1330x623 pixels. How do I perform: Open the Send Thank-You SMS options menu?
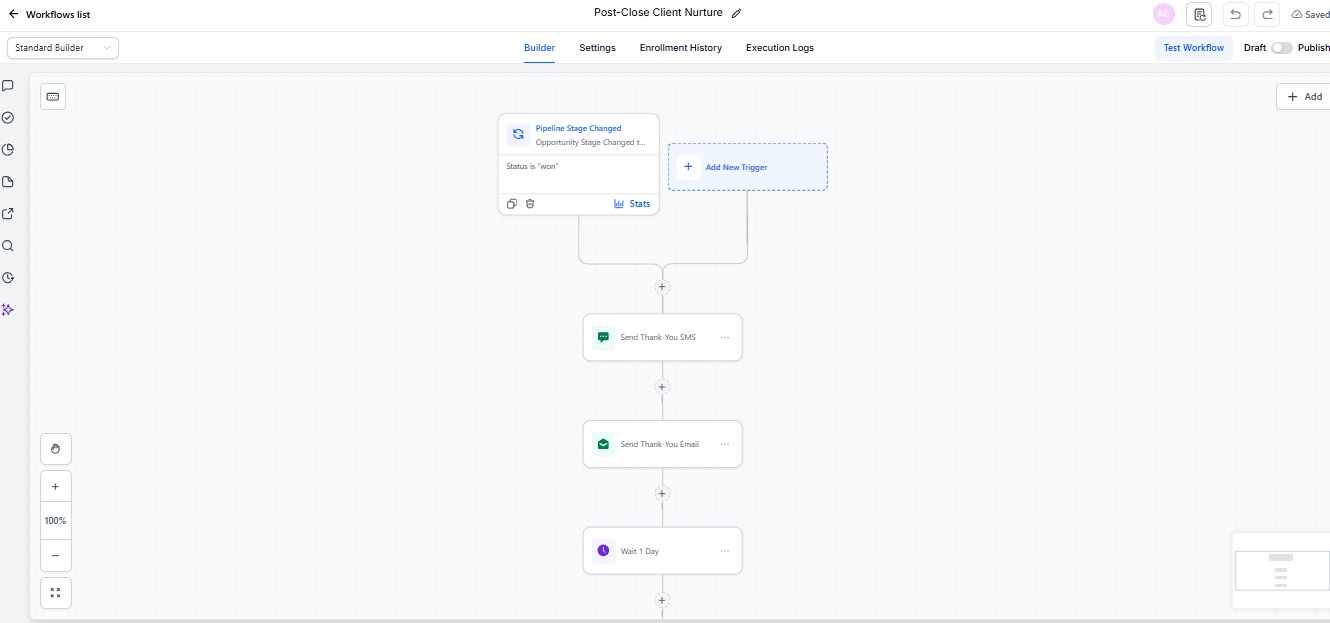click(x=725, y=338)
